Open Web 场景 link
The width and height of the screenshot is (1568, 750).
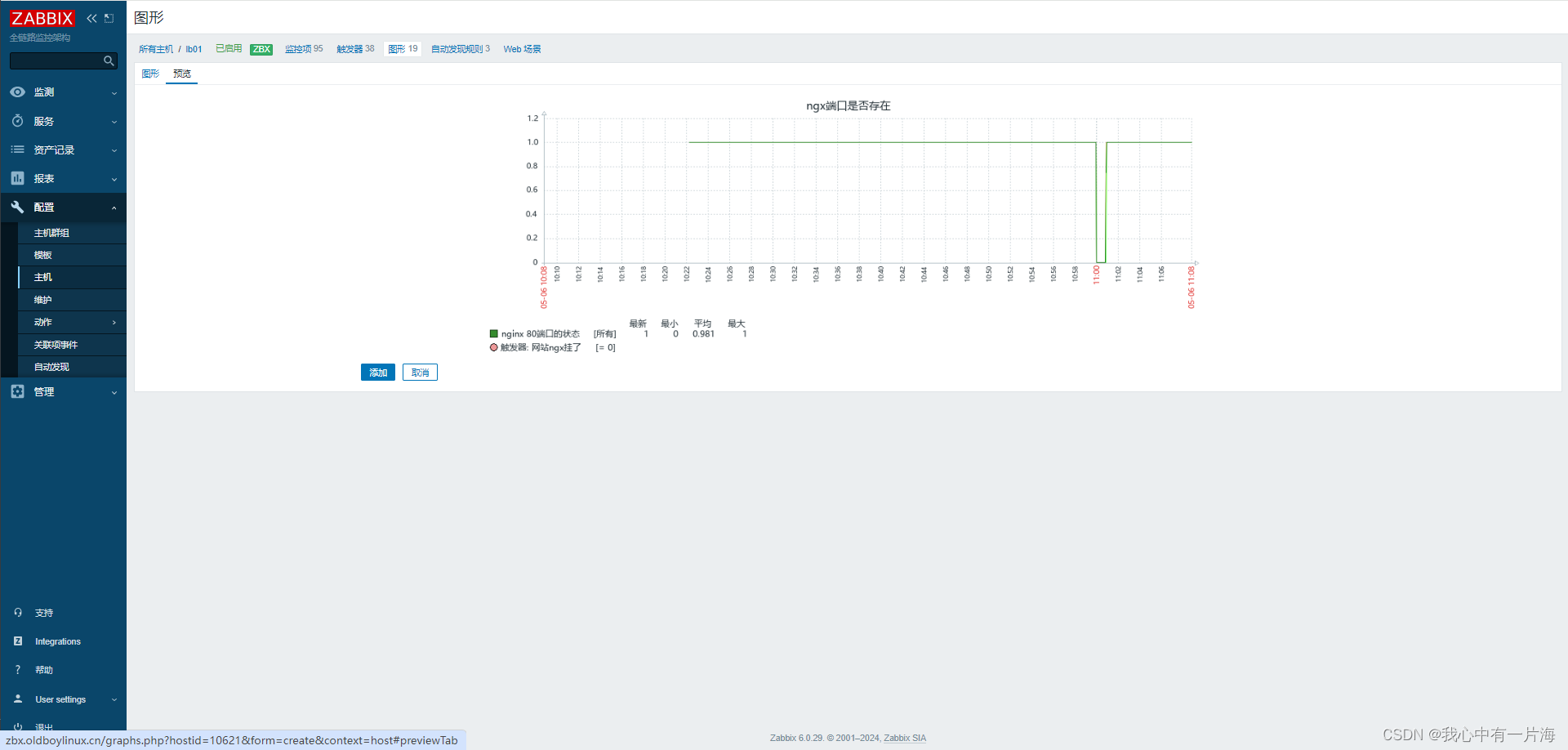click(522, 49)
